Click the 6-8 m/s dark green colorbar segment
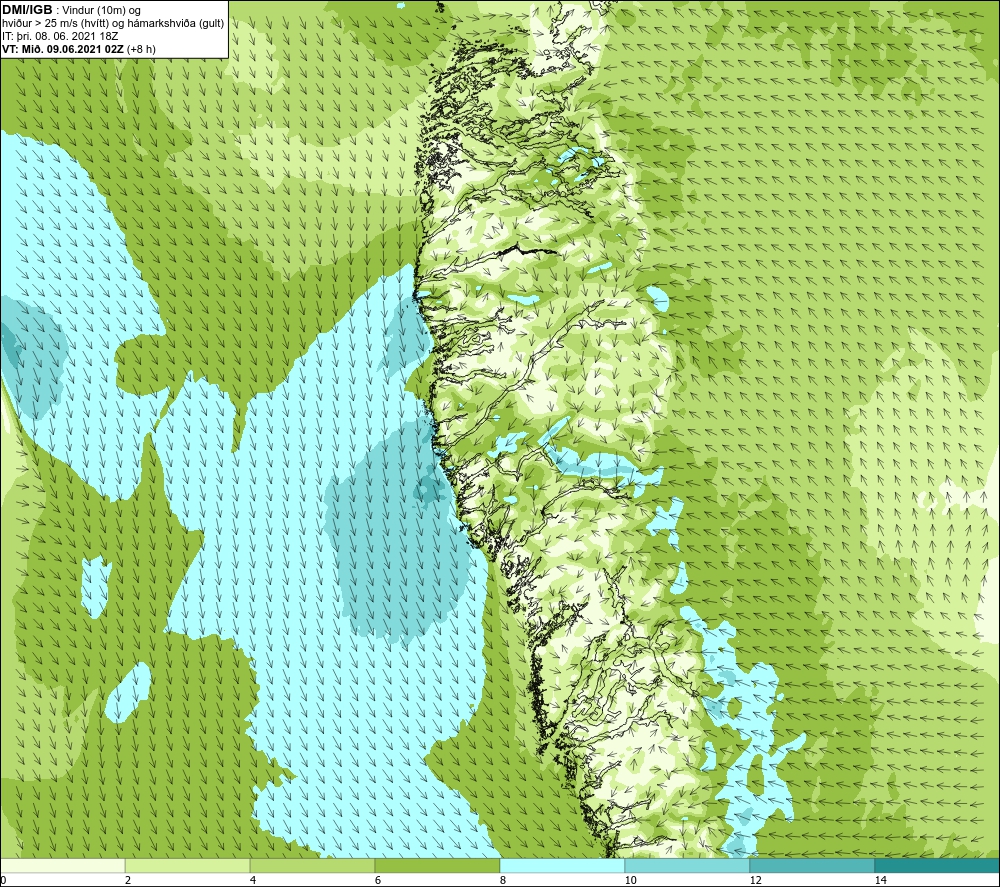 pos(438,866)
